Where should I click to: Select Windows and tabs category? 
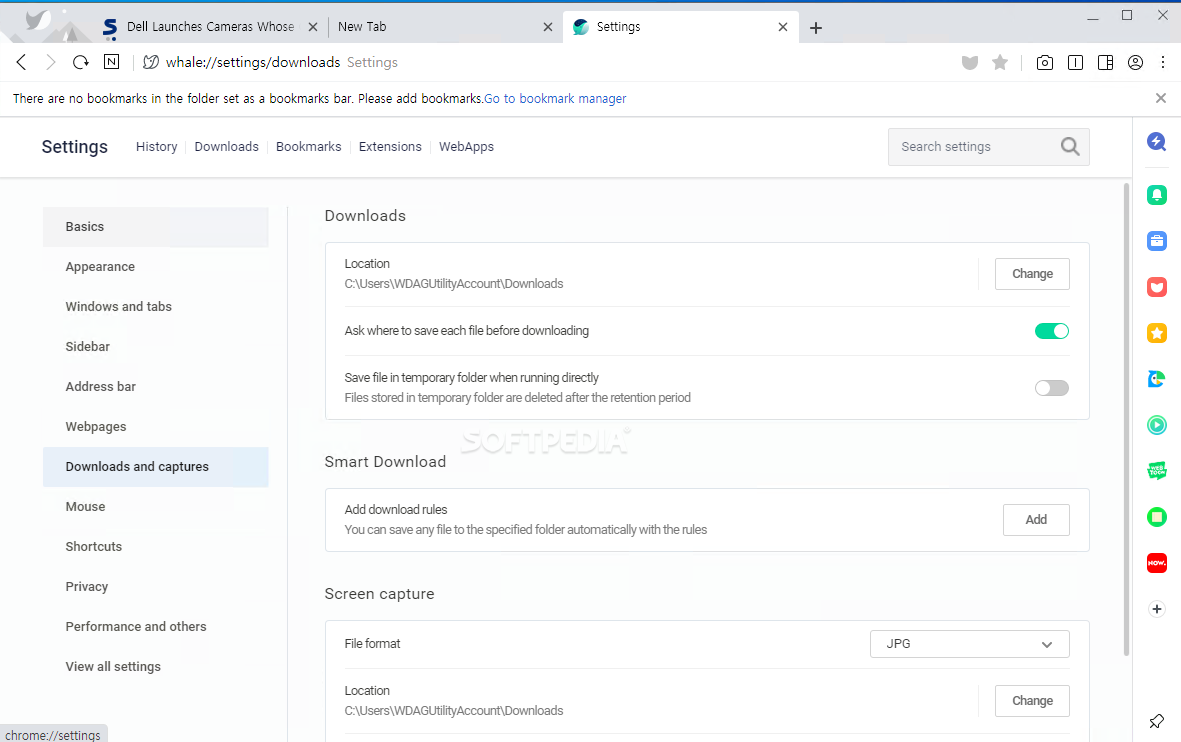[x=156, y=307]
